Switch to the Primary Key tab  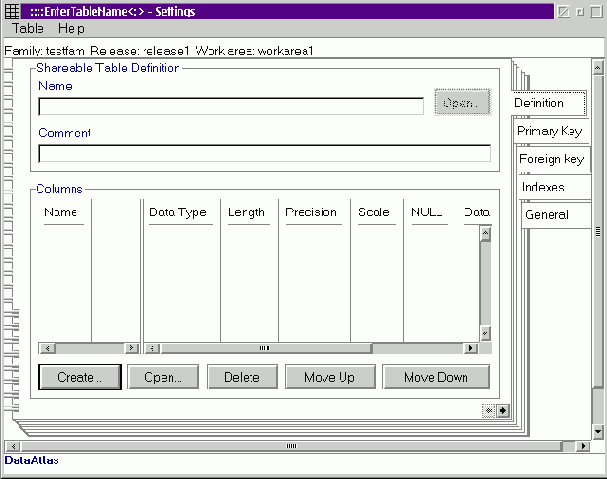point(548,131)
